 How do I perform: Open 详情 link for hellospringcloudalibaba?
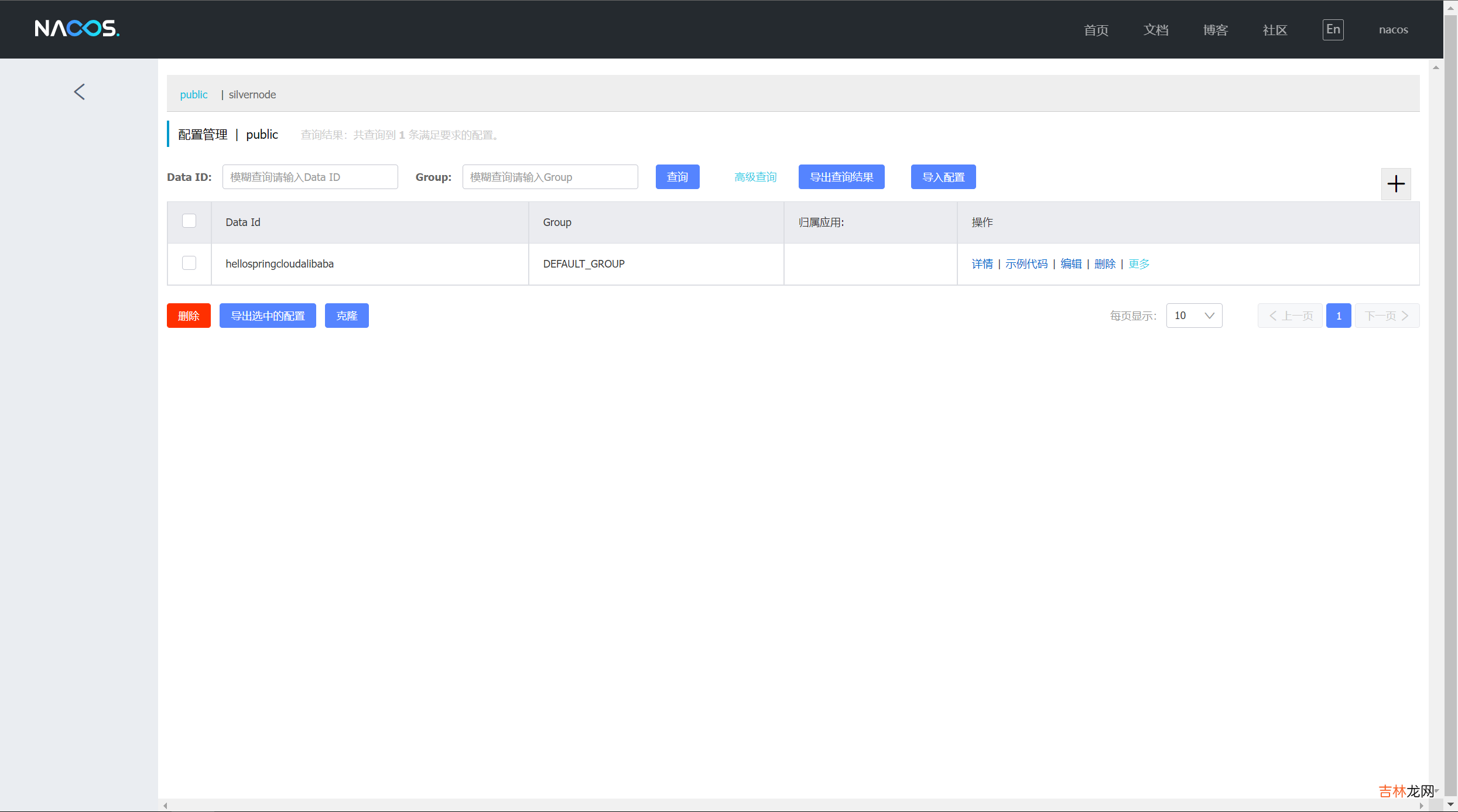coord(982,264)
